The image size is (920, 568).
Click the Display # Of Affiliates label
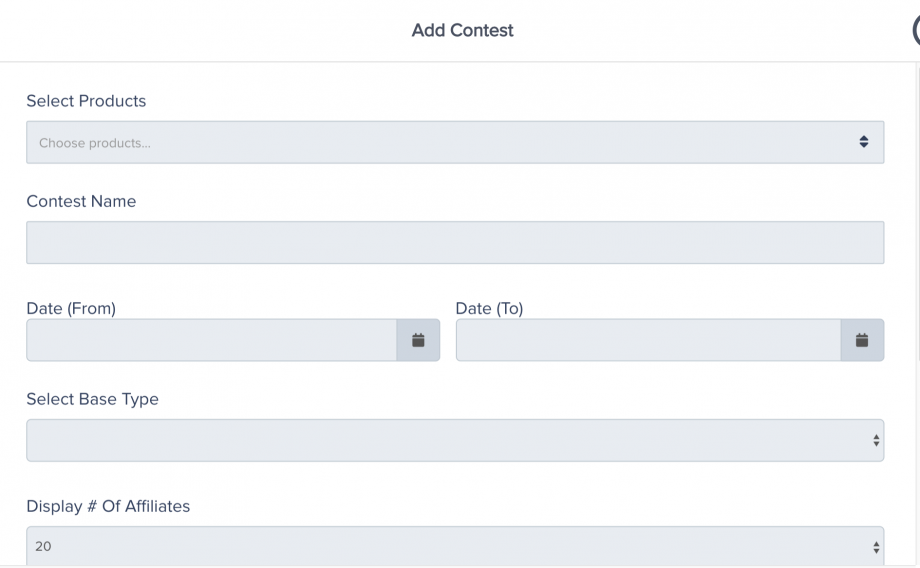click(108, 506)
